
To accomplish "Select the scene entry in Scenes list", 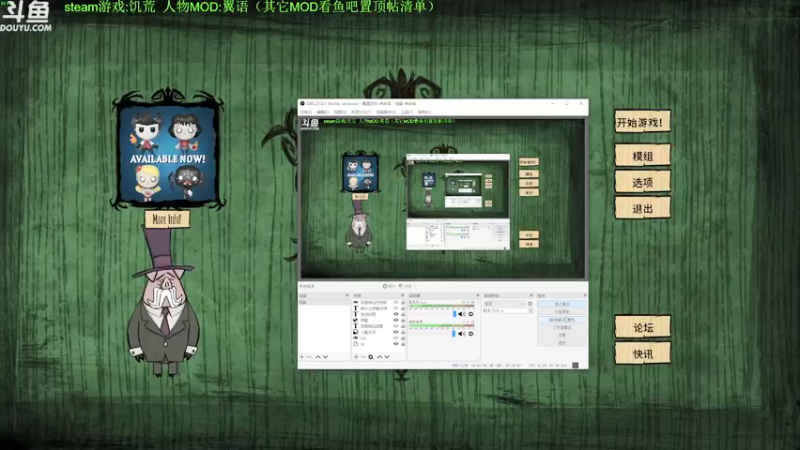I will tap(324, 302).
